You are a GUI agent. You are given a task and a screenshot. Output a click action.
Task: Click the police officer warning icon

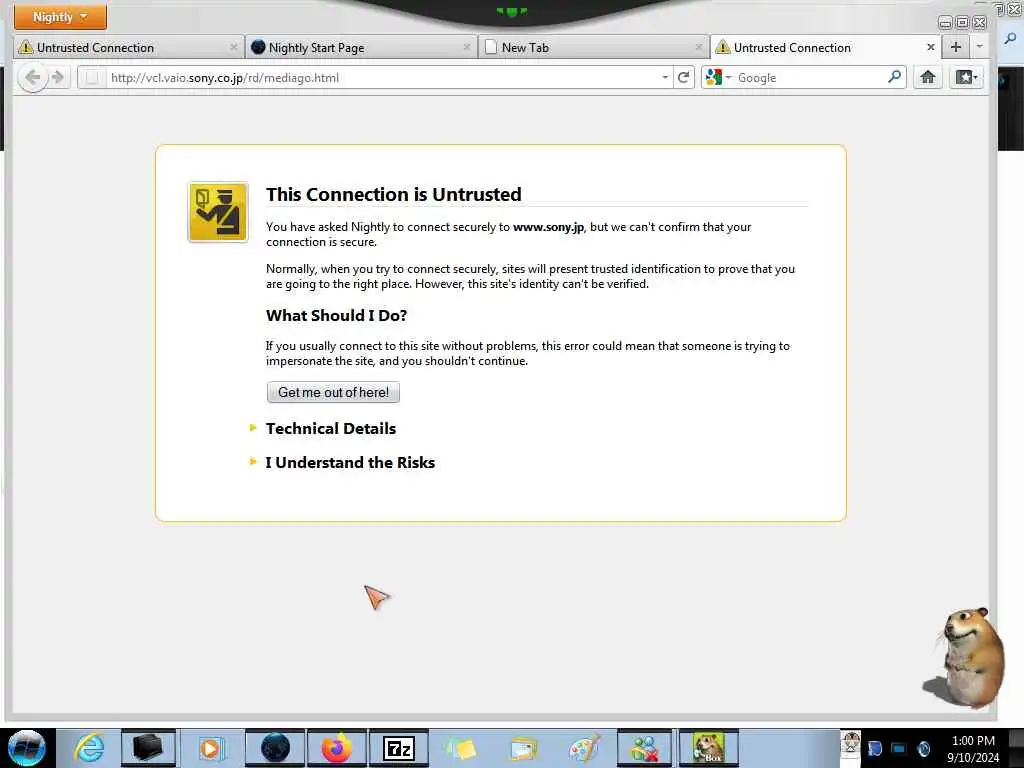pos(218,212)
